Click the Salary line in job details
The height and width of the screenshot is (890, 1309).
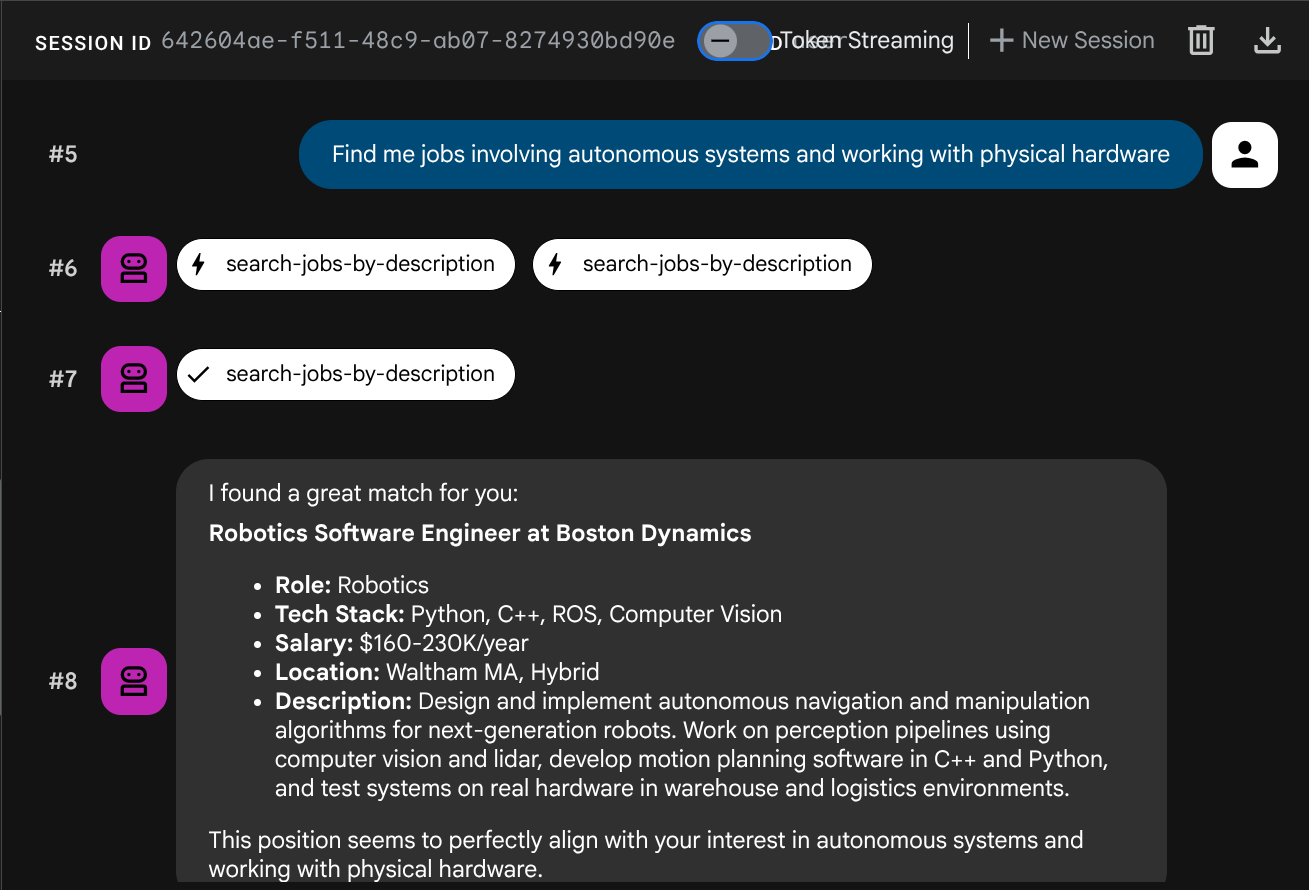click(402, 643)
